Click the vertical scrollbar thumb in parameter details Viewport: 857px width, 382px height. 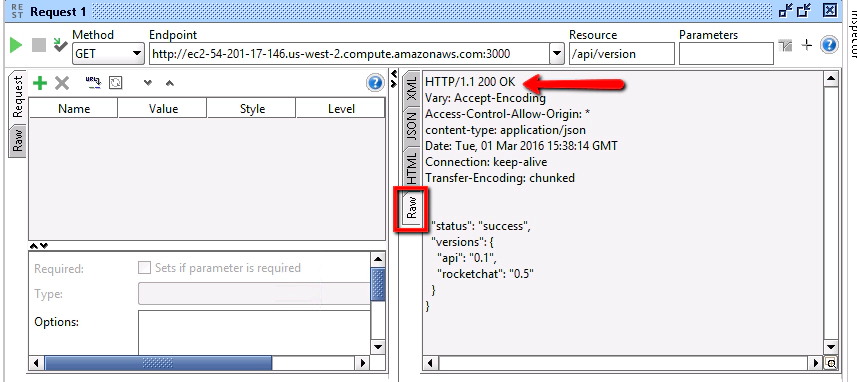(x=378, y=284)
